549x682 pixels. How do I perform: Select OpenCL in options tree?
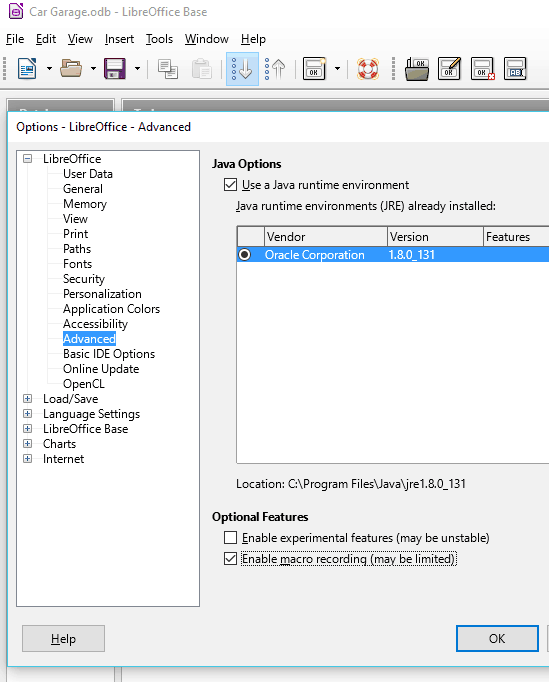(x=84, y=384)
